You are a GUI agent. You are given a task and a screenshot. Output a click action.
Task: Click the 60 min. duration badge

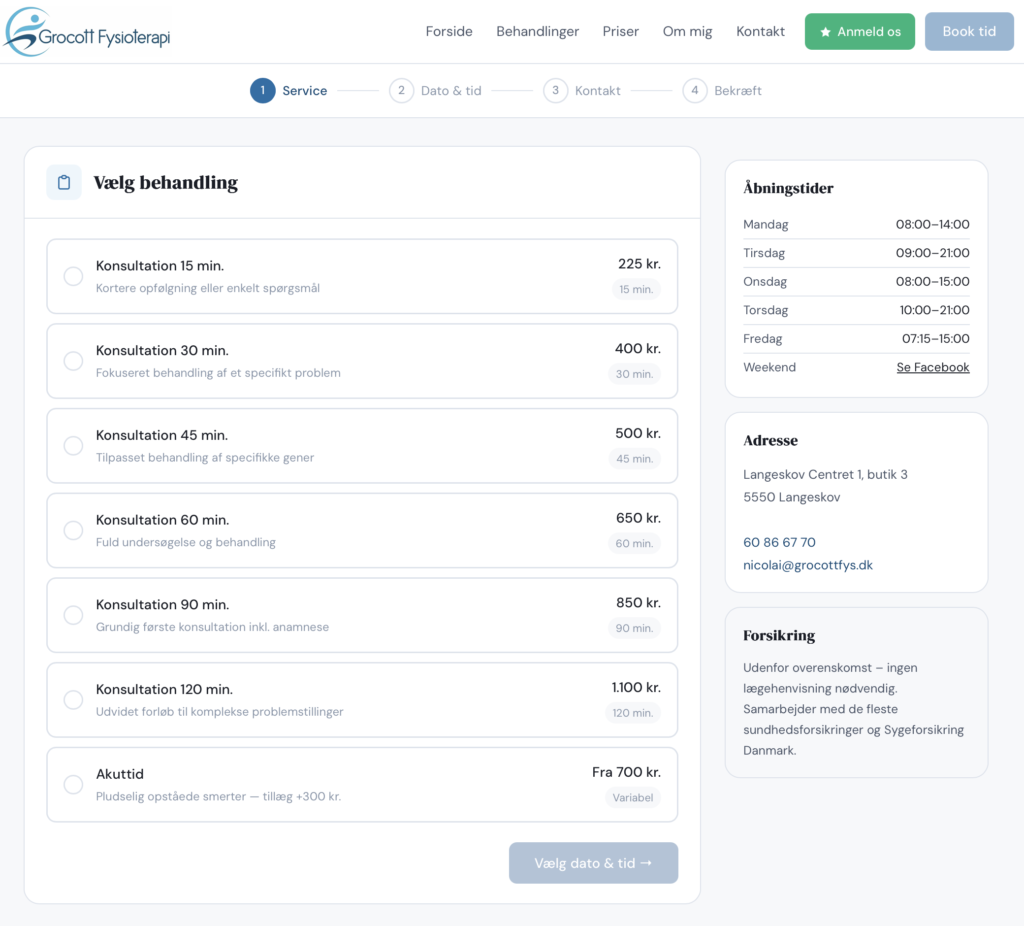point(634,543)
